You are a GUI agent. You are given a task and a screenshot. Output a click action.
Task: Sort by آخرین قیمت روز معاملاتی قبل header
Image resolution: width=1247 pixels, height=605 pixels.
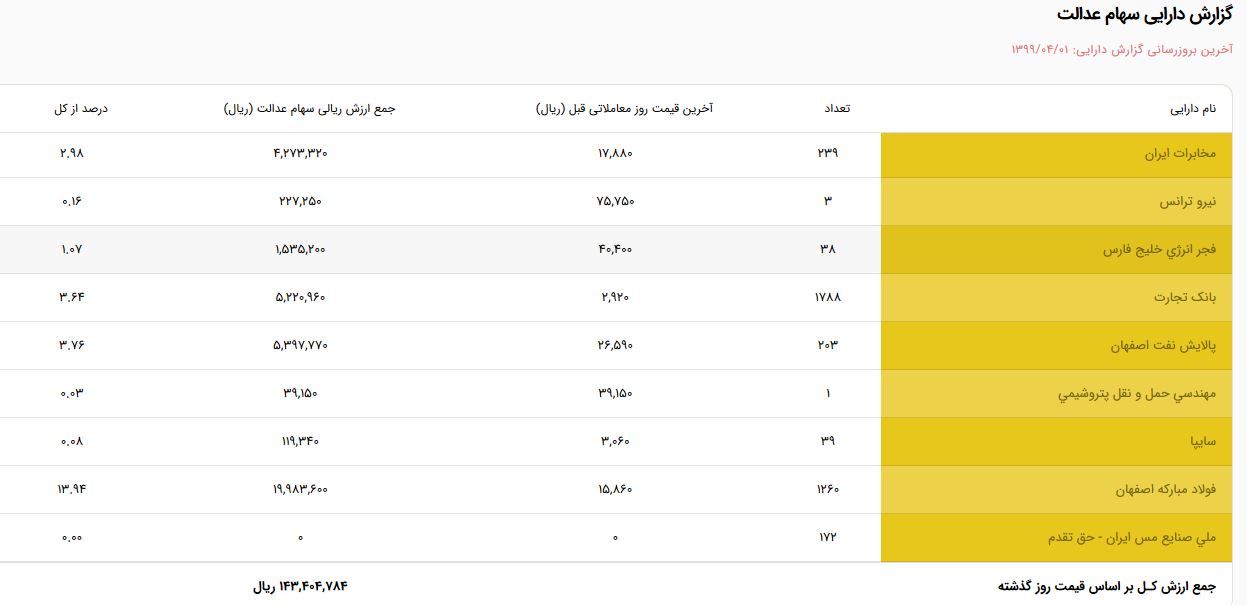624,108
